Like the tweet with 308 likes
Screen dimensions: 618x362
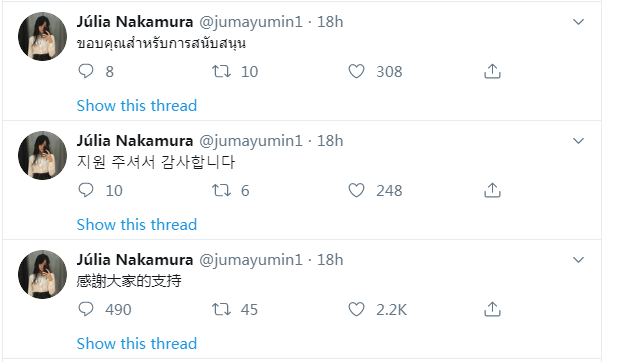pos(356,71)
